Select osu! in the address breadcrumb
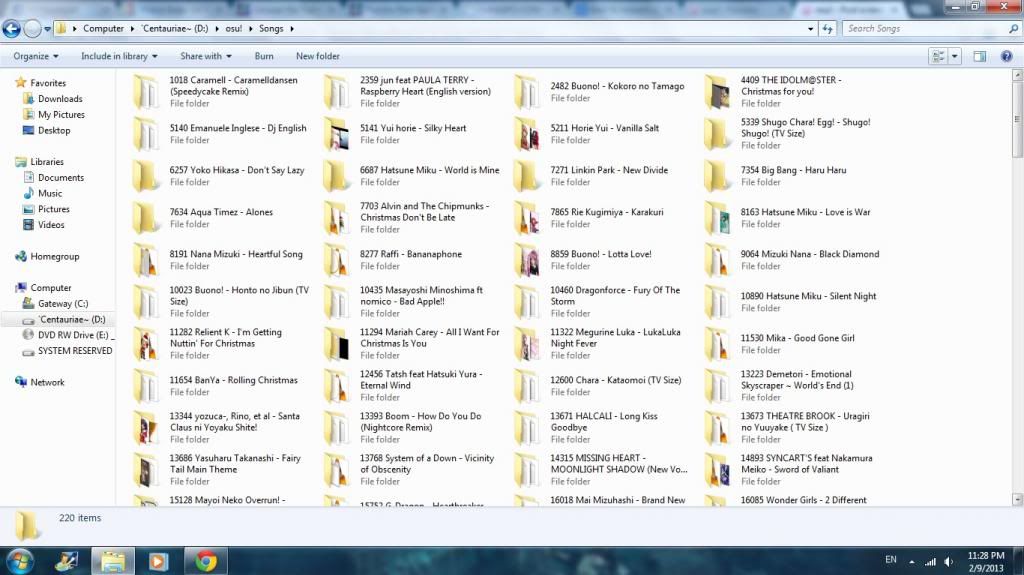The image size is (1024, 575). [233, 29]
